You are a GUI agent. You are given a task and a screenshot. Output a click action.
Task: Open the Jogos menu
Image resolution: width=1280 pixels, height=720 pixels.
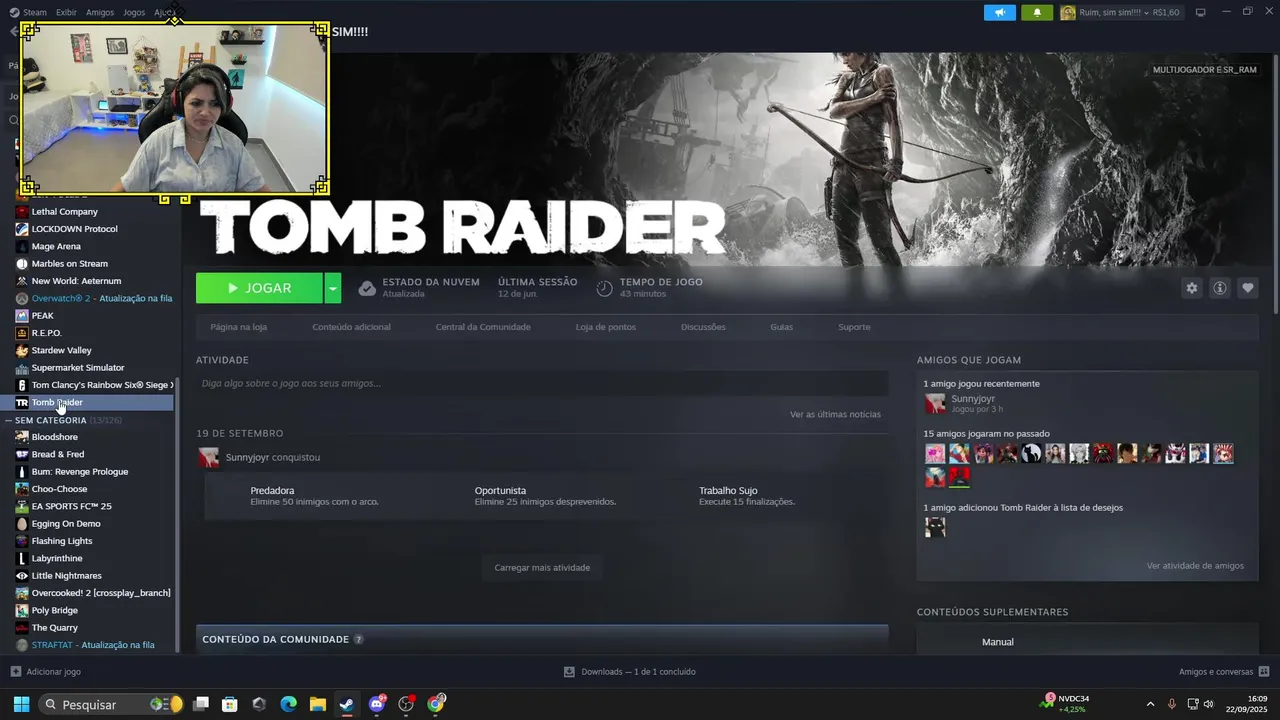[x=134, y=12]
